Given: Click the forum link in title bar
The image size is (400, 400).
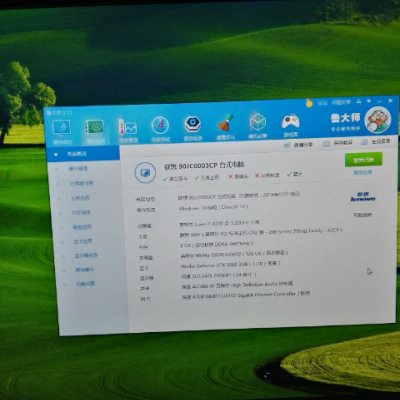Looking at the screenshot, I should tap(322, 103).
